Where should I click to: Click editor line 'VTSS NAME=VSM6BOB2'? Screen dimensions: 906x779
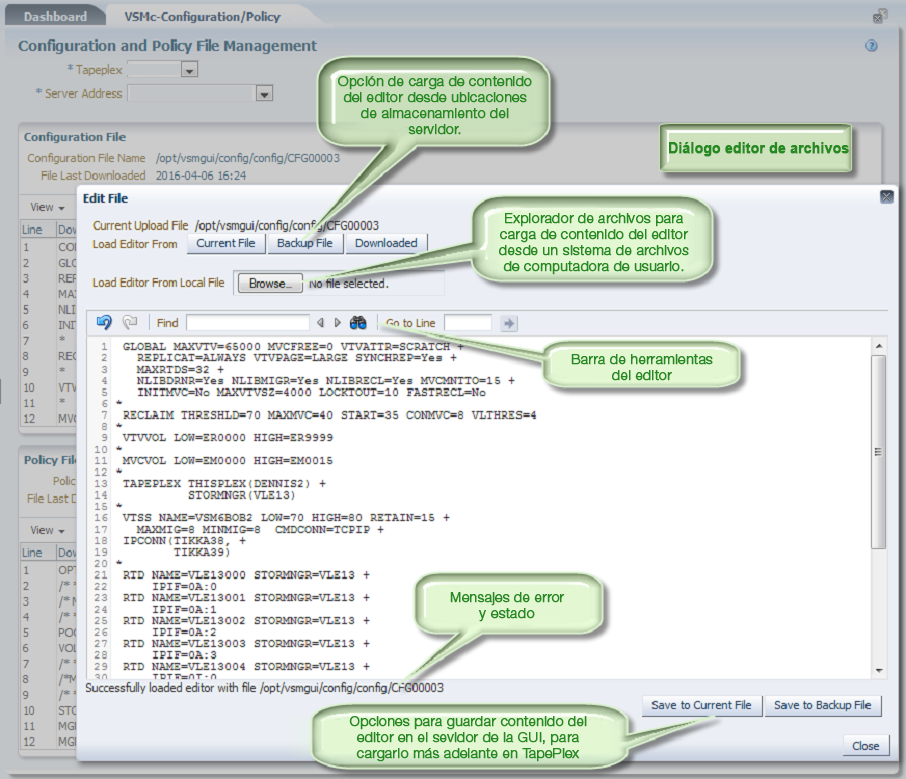[286, 517]
